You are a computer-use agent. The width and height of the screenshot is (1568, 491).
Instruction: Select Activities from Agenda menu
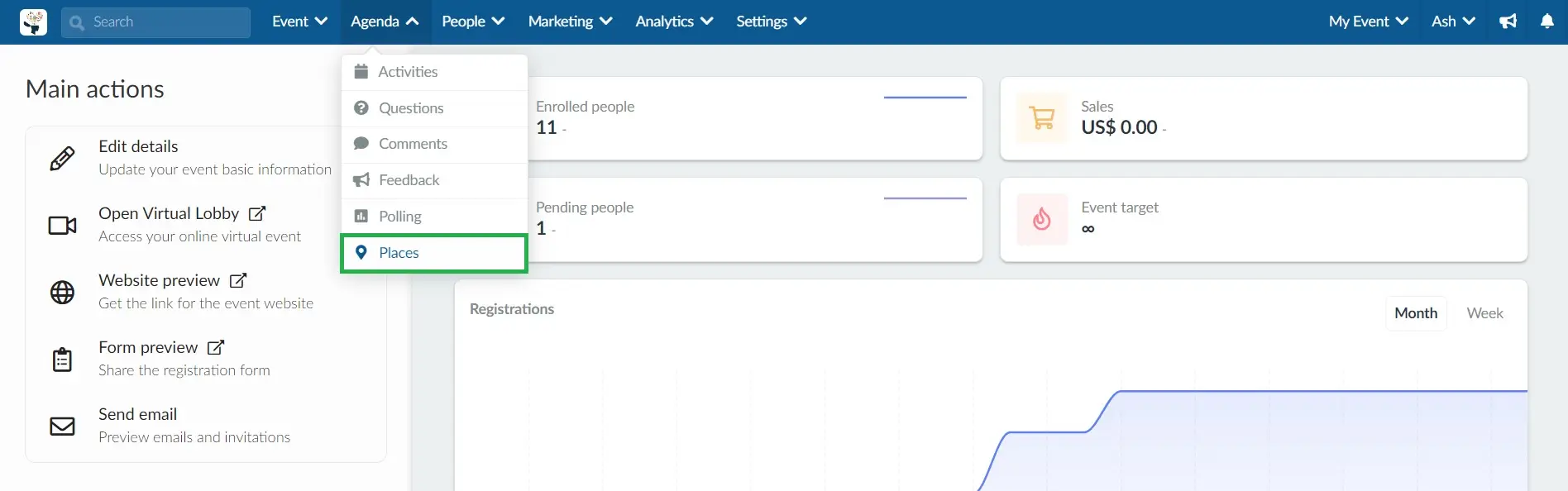[x=434, y=72]
